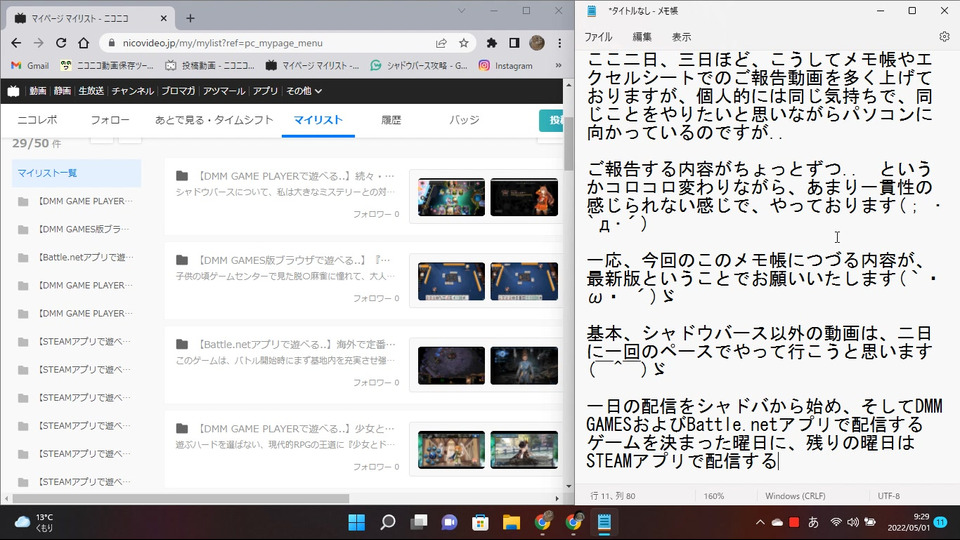
Task: Click the 160% zoom status in Notepad
Action: point(714,496)
